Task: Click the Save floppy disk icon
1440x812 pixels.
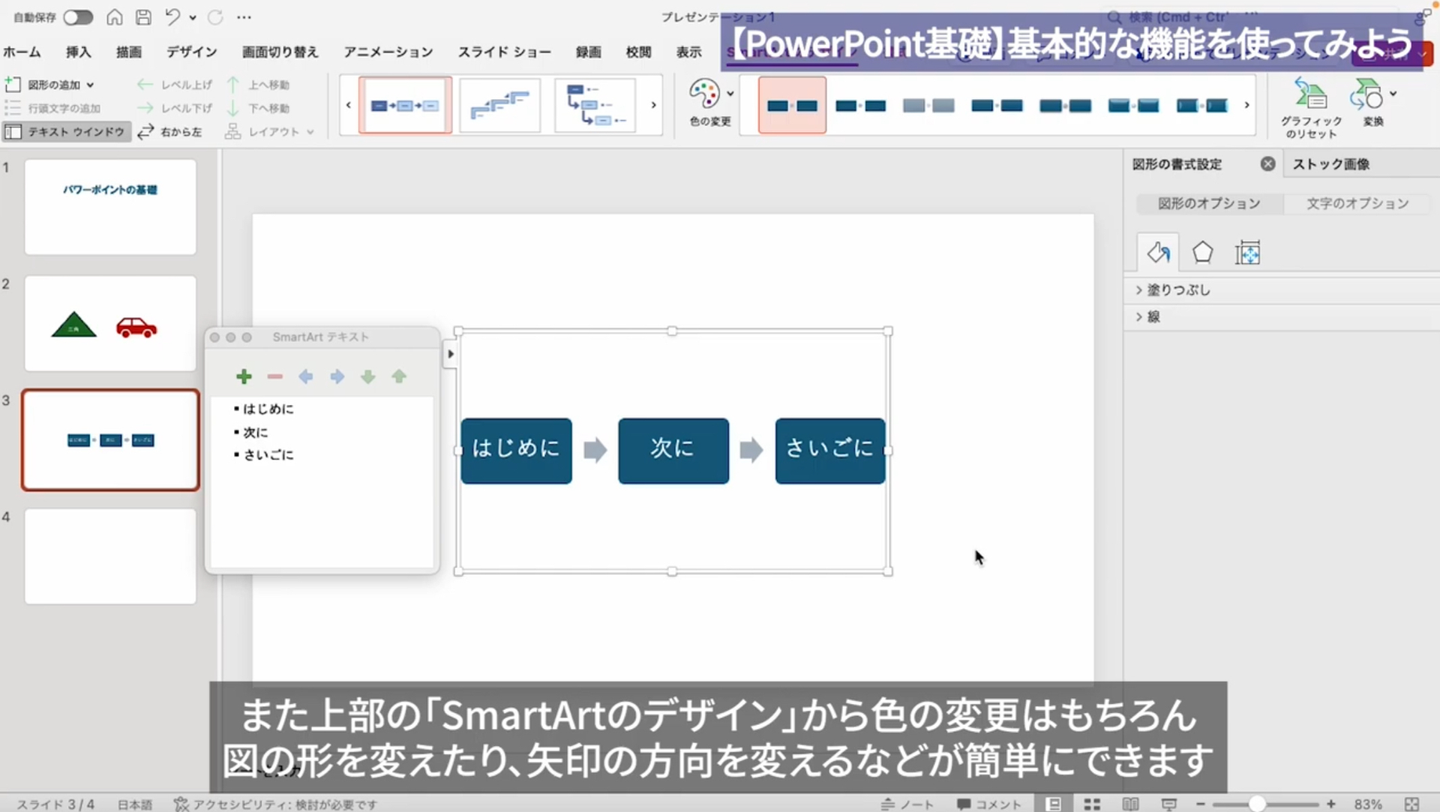Action: (x=143, y=17)
